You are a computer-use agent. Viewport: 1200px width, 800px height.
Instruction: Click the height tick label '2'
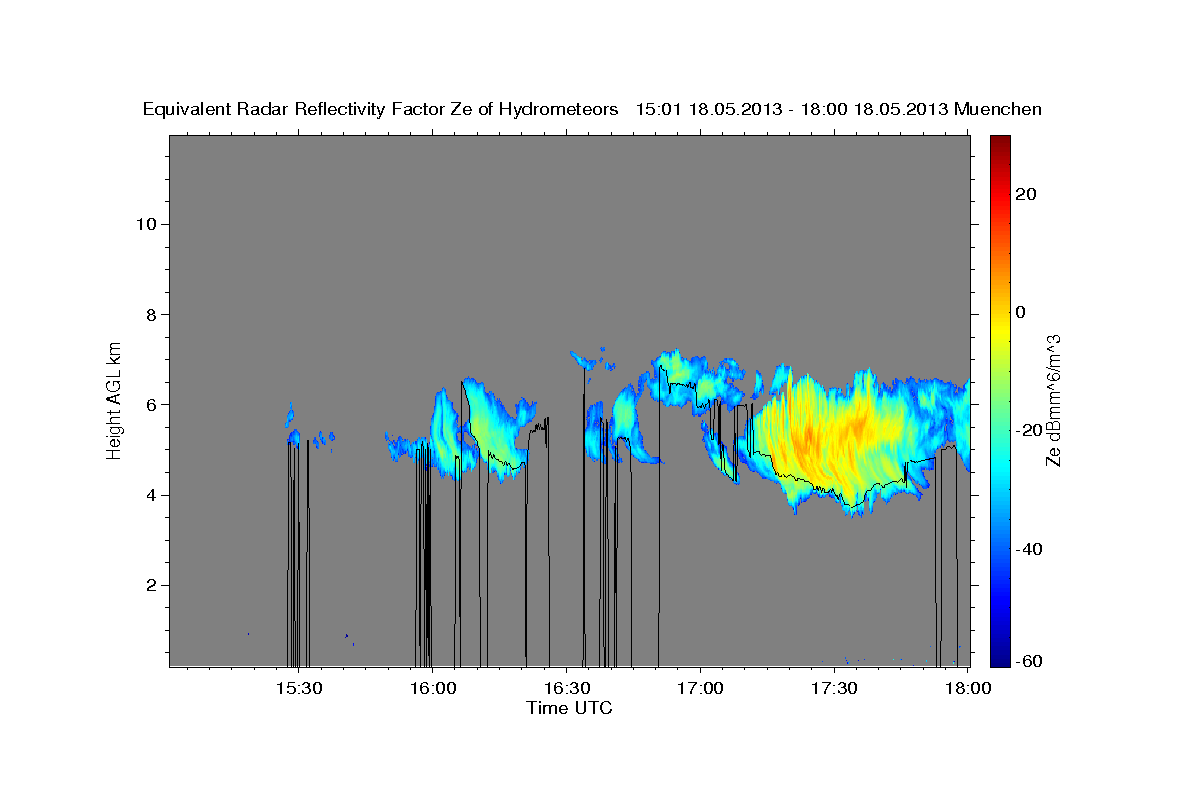coord(150,585)
